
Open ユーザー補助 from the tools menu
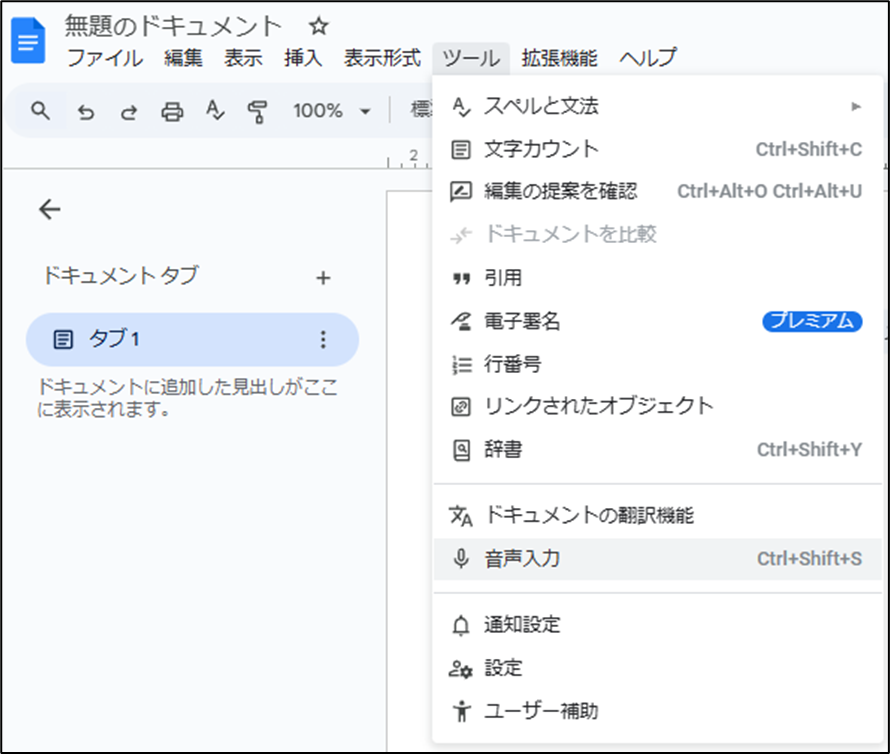click(657, 711)
